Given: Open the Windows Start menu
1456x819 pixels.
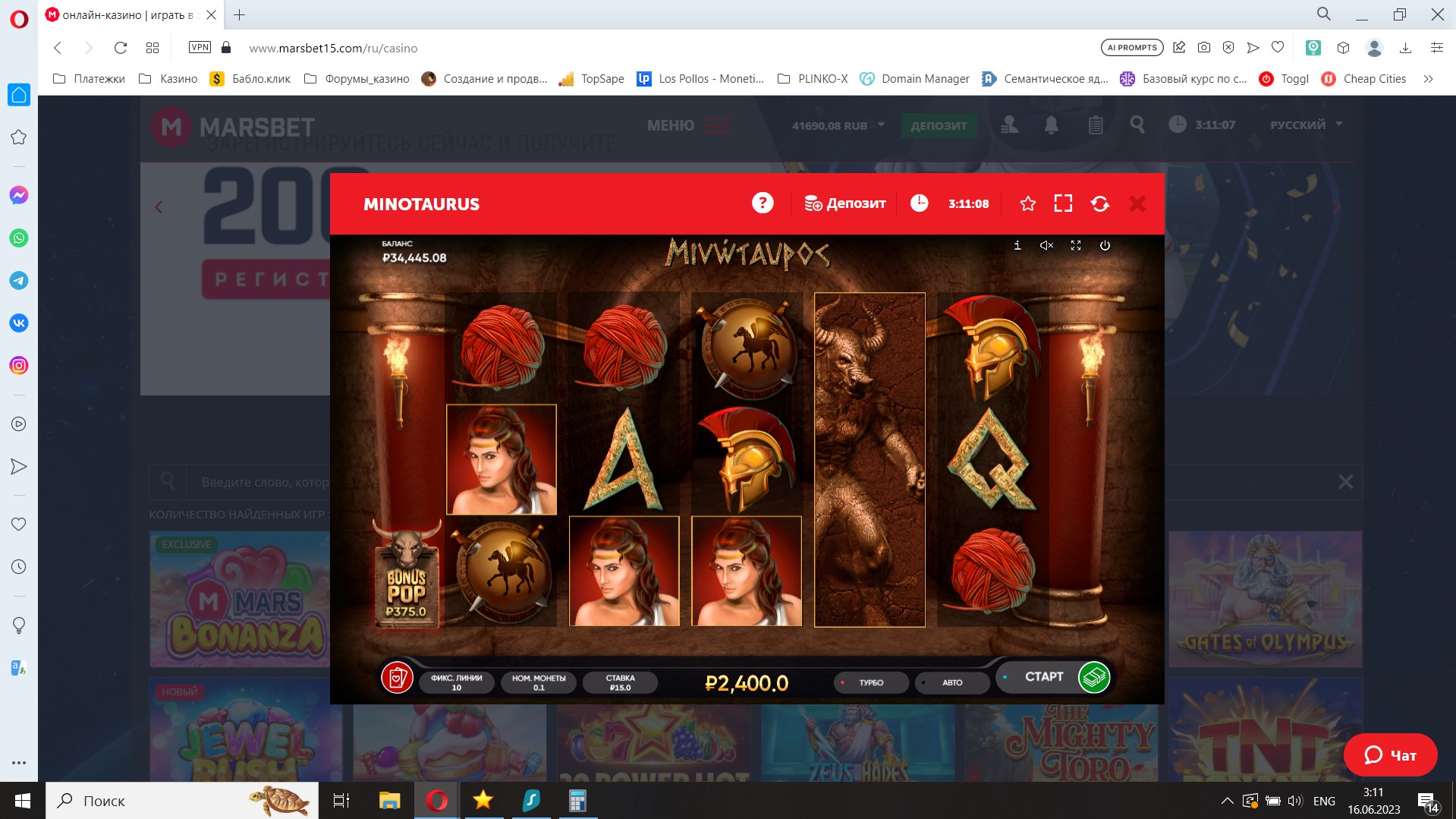Looking at the screenshot, I should (23, 801).
